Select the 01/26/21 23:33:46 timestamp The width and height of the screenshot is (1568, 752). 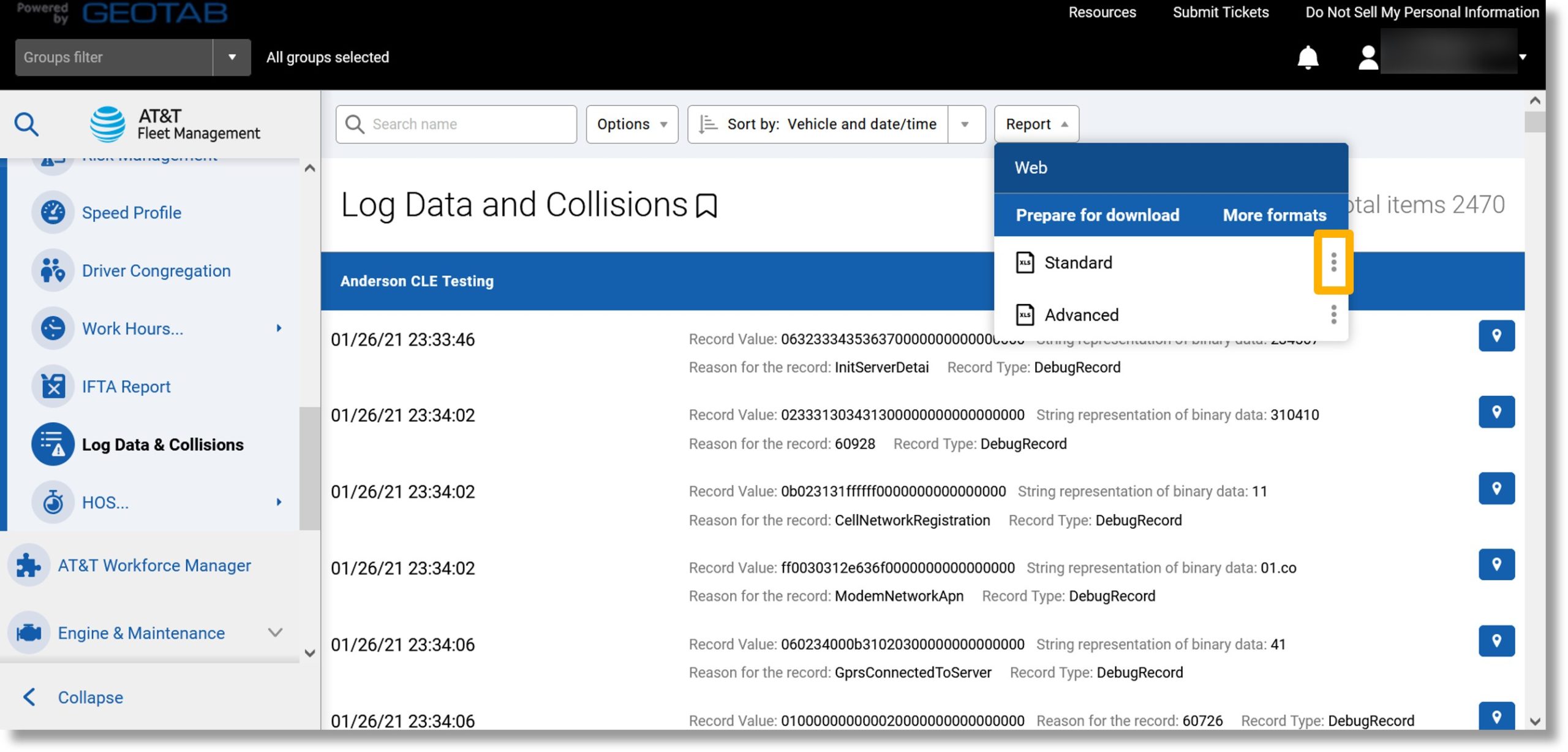point(402,339)
